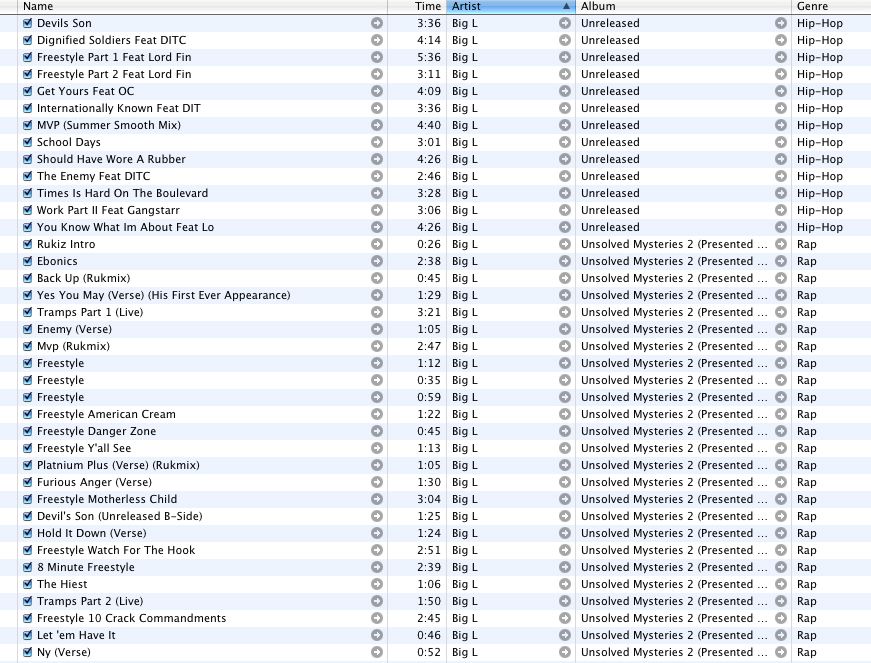
Task: Click artist arrow icon in School Days row
Action: tap(565, 142)
